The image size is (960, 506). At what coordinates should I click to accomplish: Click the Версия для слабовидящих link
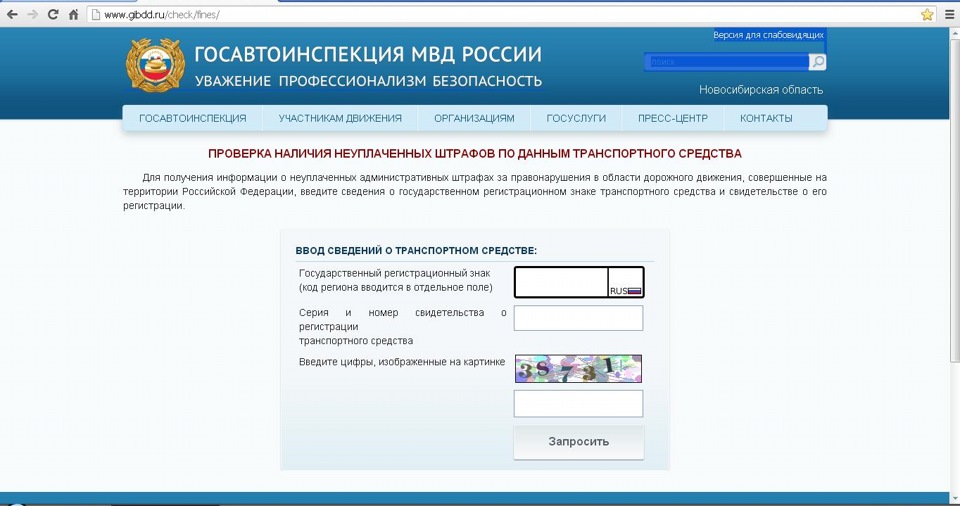click(x=768, y=36)
